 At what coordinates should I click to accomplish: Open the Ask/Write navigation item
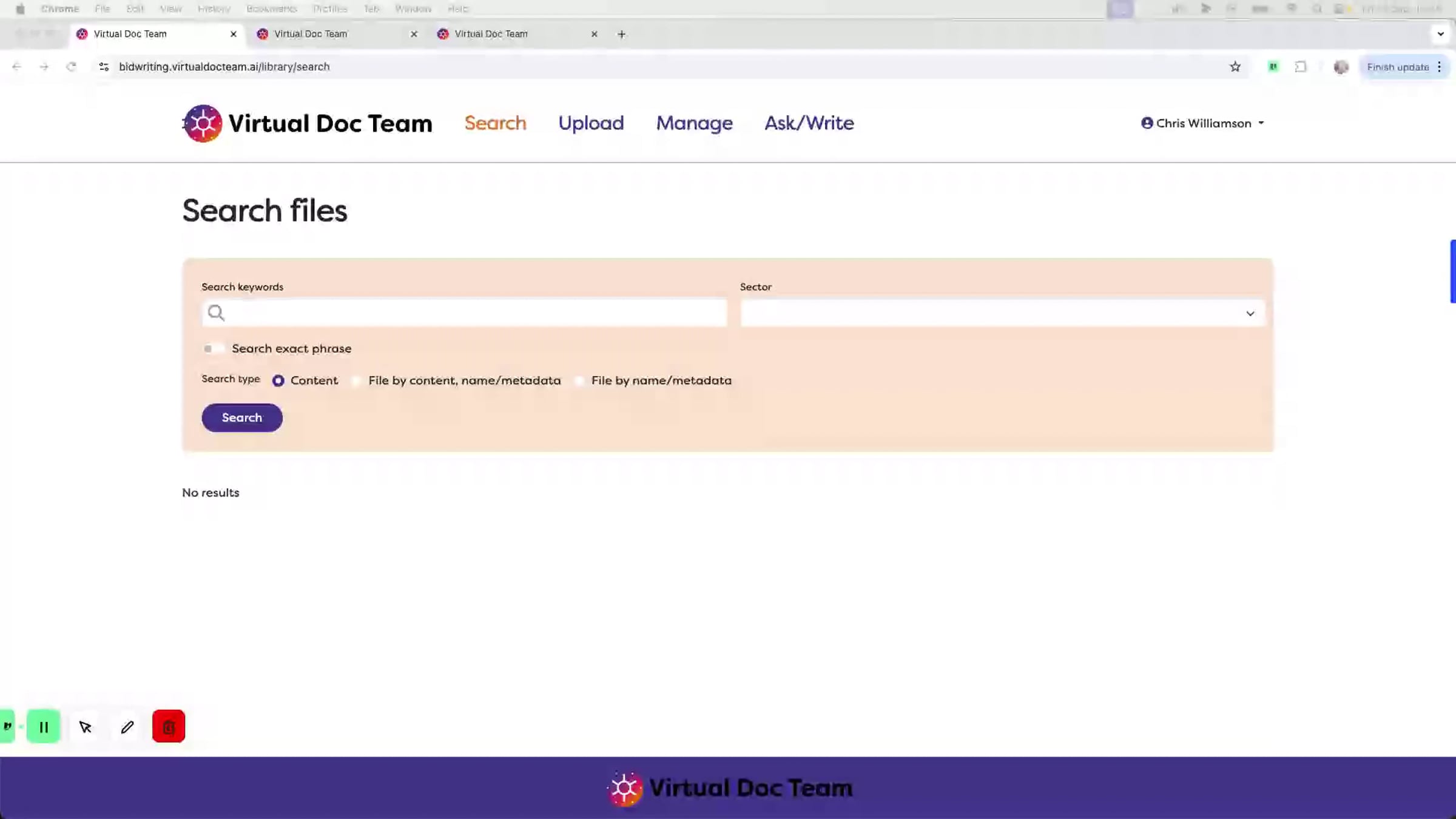[x=809, y=123]
